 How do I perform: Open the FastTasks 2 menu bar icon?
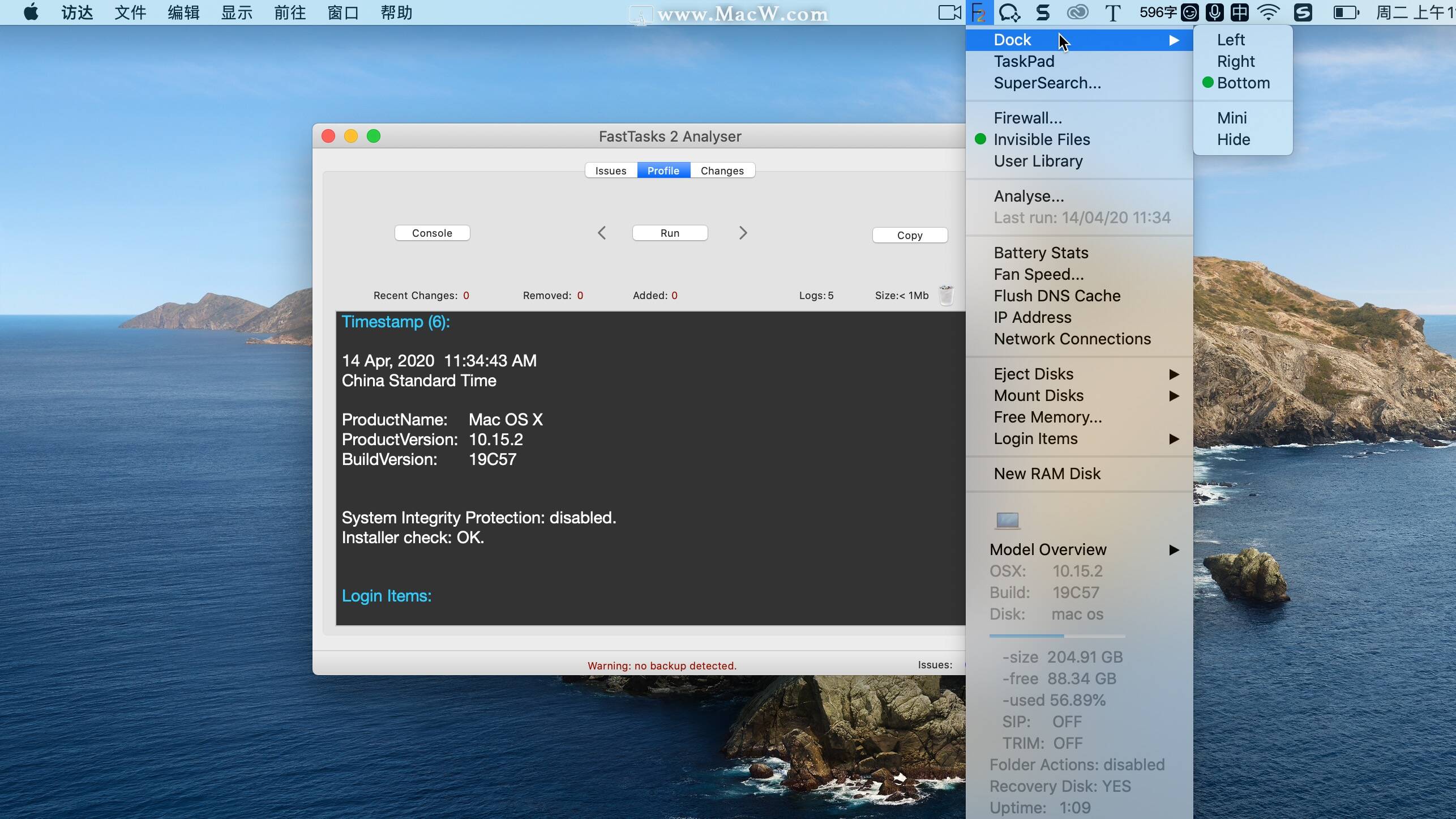tap(979, 12)
